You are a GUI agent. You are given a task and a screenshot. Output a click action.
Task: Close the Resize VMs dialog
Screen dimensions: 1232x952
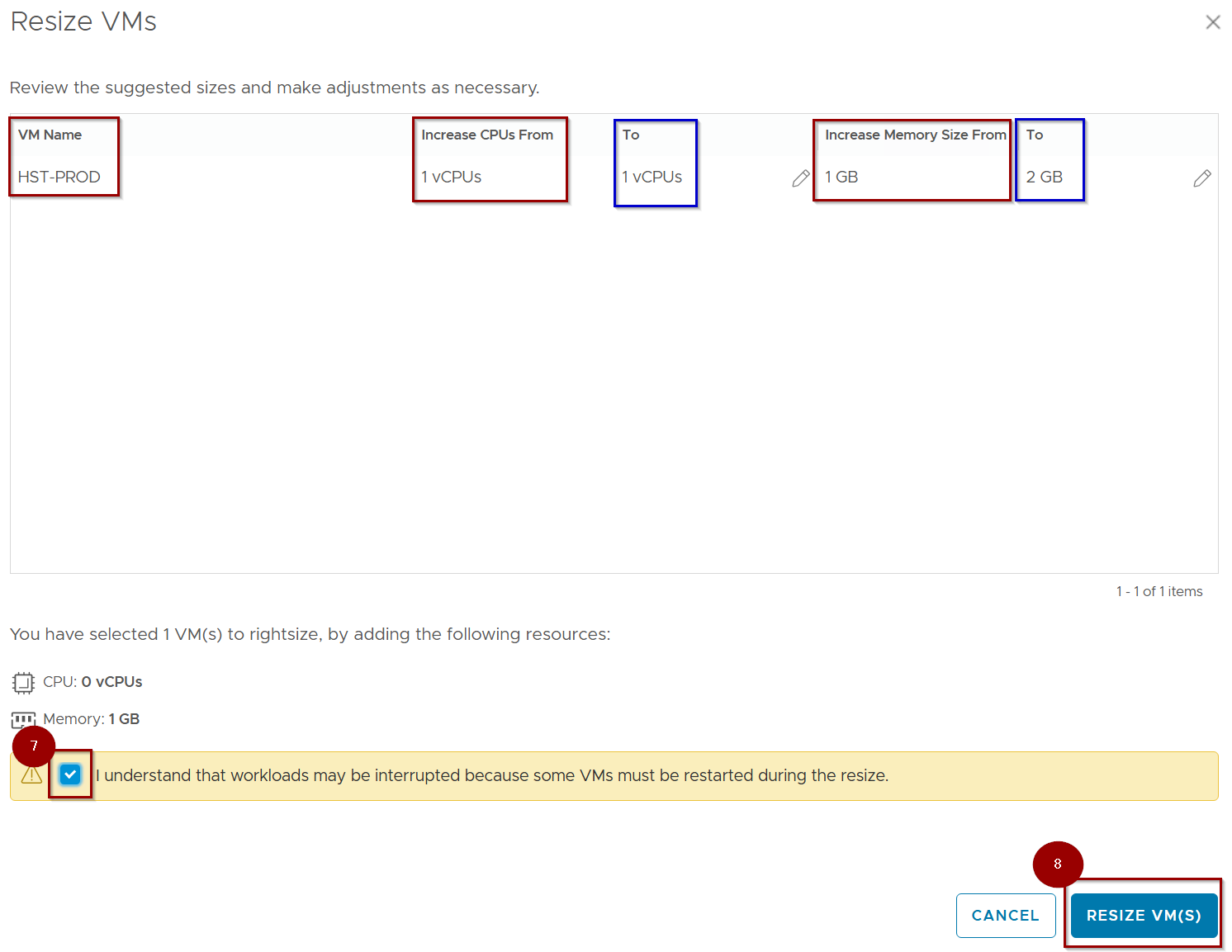(1212, 22)
